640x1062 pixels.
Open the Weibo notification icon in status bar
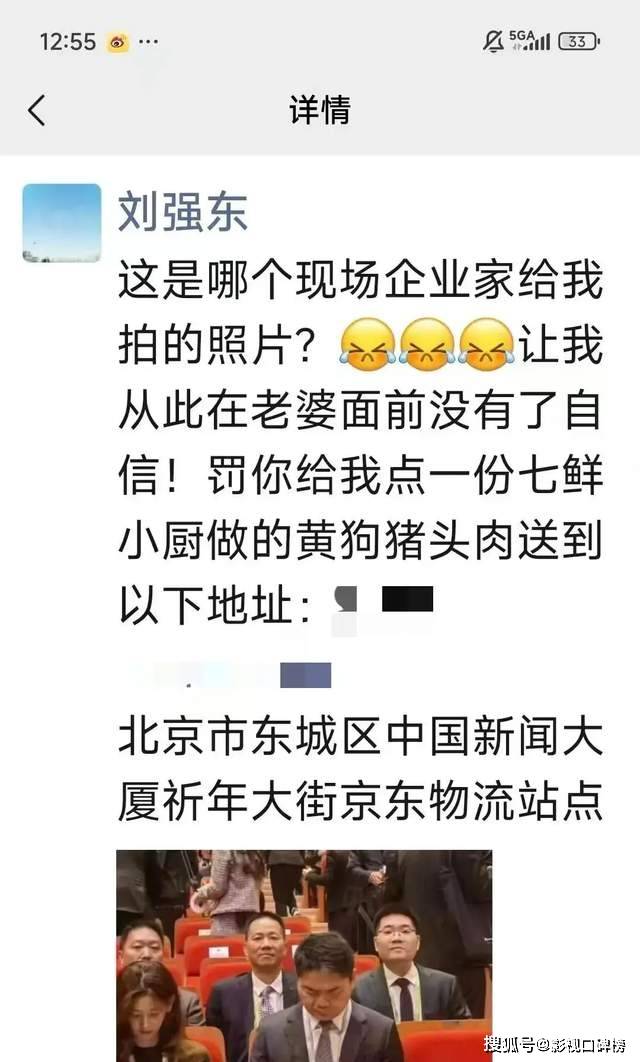coord(119,42)
